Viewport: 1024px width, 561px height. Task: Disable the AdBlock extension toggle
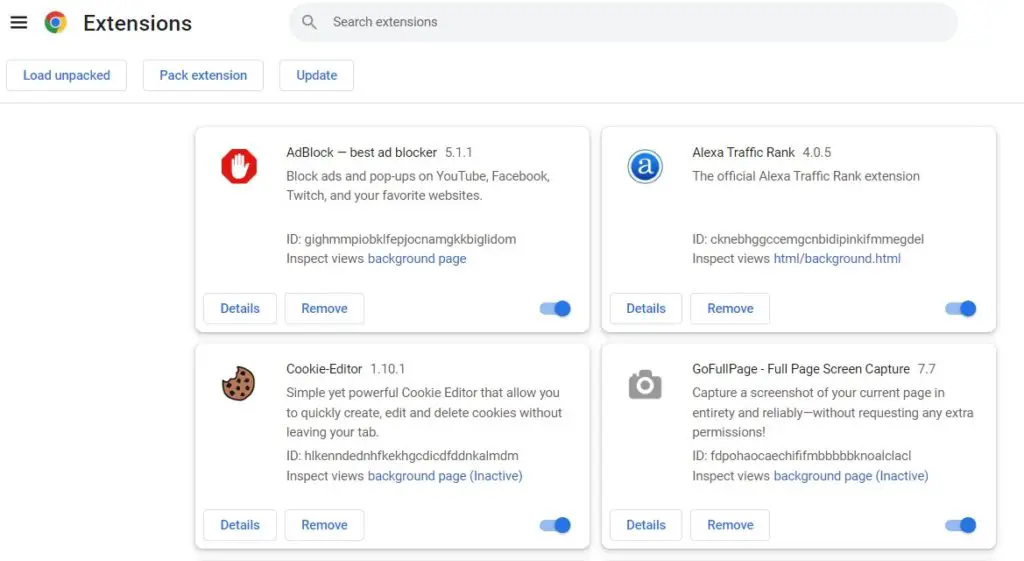pyautogui.click(x=555, y=308)
